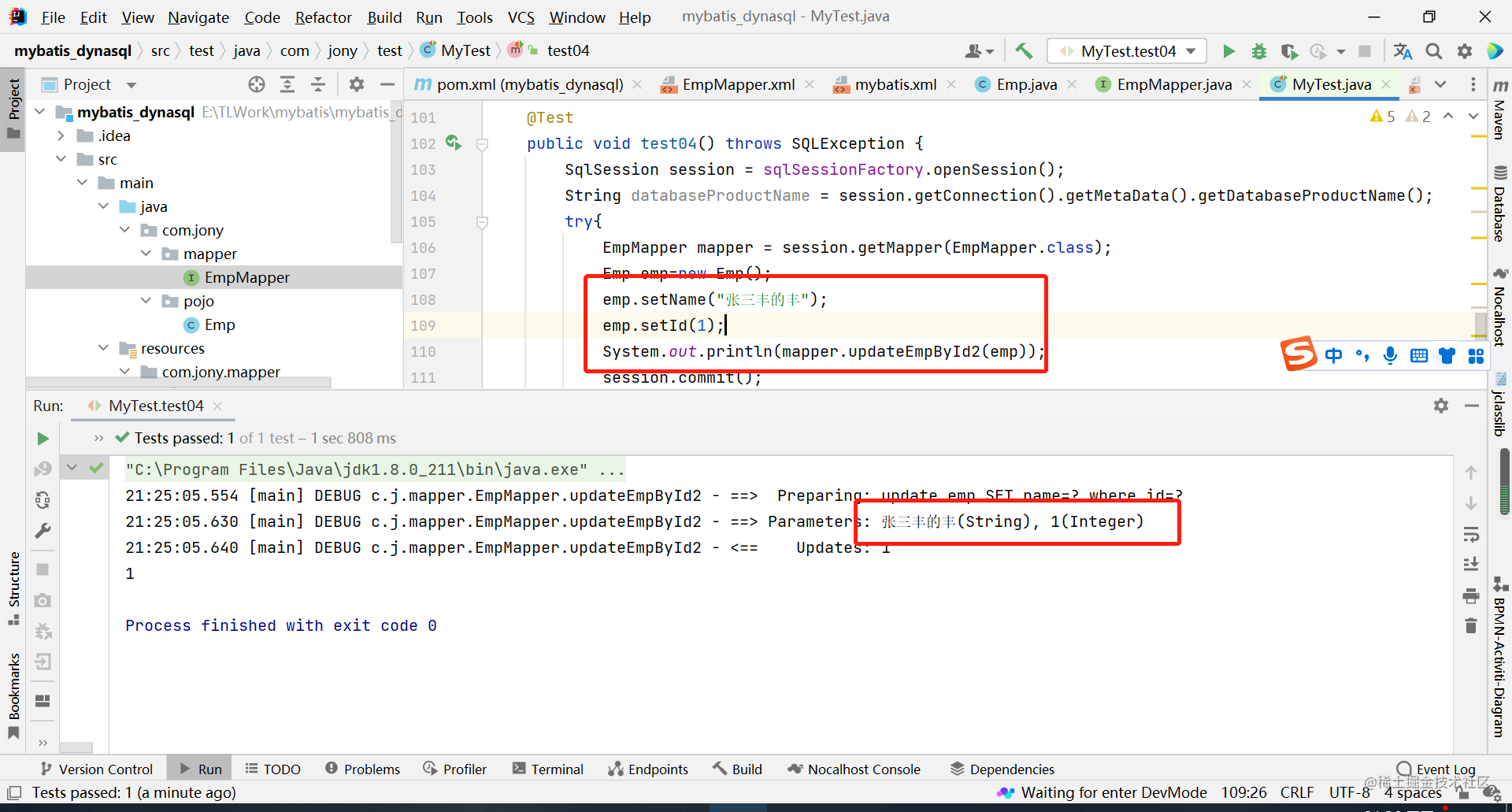Show hidden editor tabs dropdown
1512x812 pixels.
click(x=1440, y=84)
